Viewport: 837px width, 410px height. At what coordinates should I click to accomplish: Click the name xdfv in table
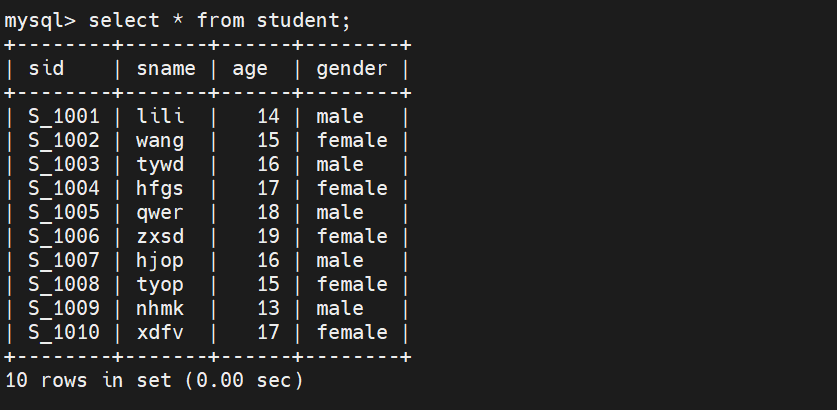(160, 333)
